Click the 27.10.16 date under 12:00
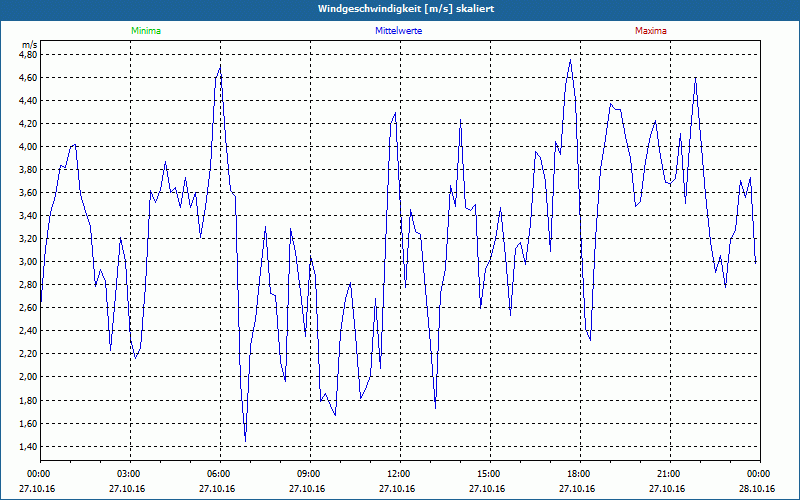Viewport: 800px width, 500px height. (397, 489)
